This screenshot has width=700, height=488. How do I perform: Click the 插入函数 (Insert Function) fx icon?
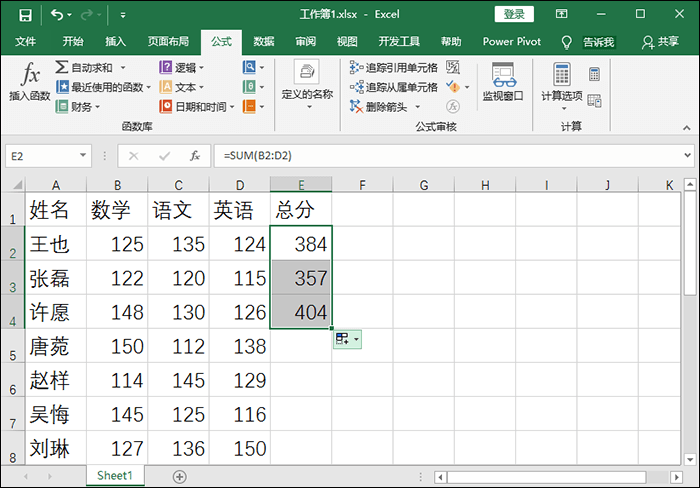30,80
